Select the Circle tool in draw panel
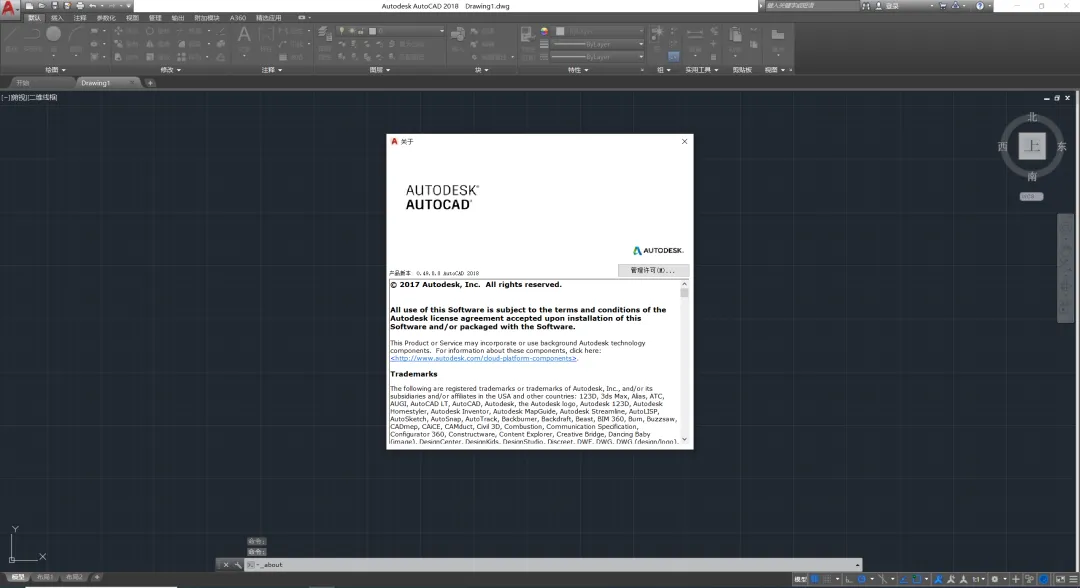Viewport: 1080px width, 588px height. [x=53, y=34]
